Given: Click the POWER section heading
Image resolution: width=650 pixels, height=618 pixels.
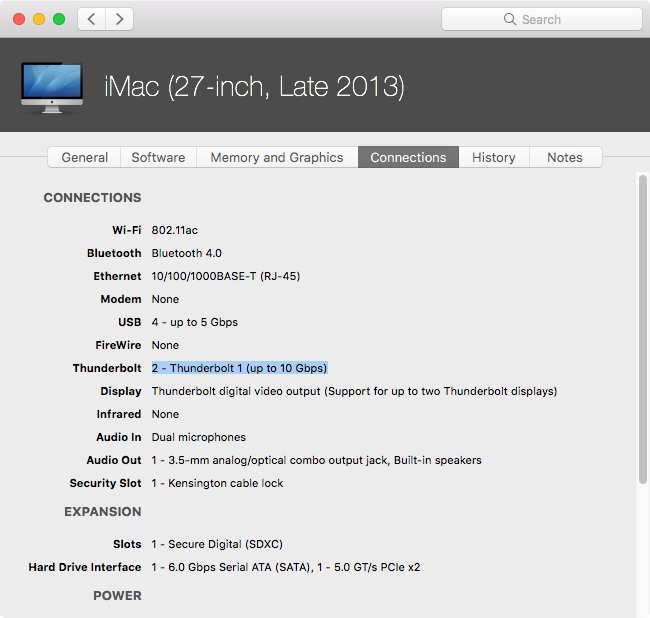Looking at the screenshot, I should point(117,596).
